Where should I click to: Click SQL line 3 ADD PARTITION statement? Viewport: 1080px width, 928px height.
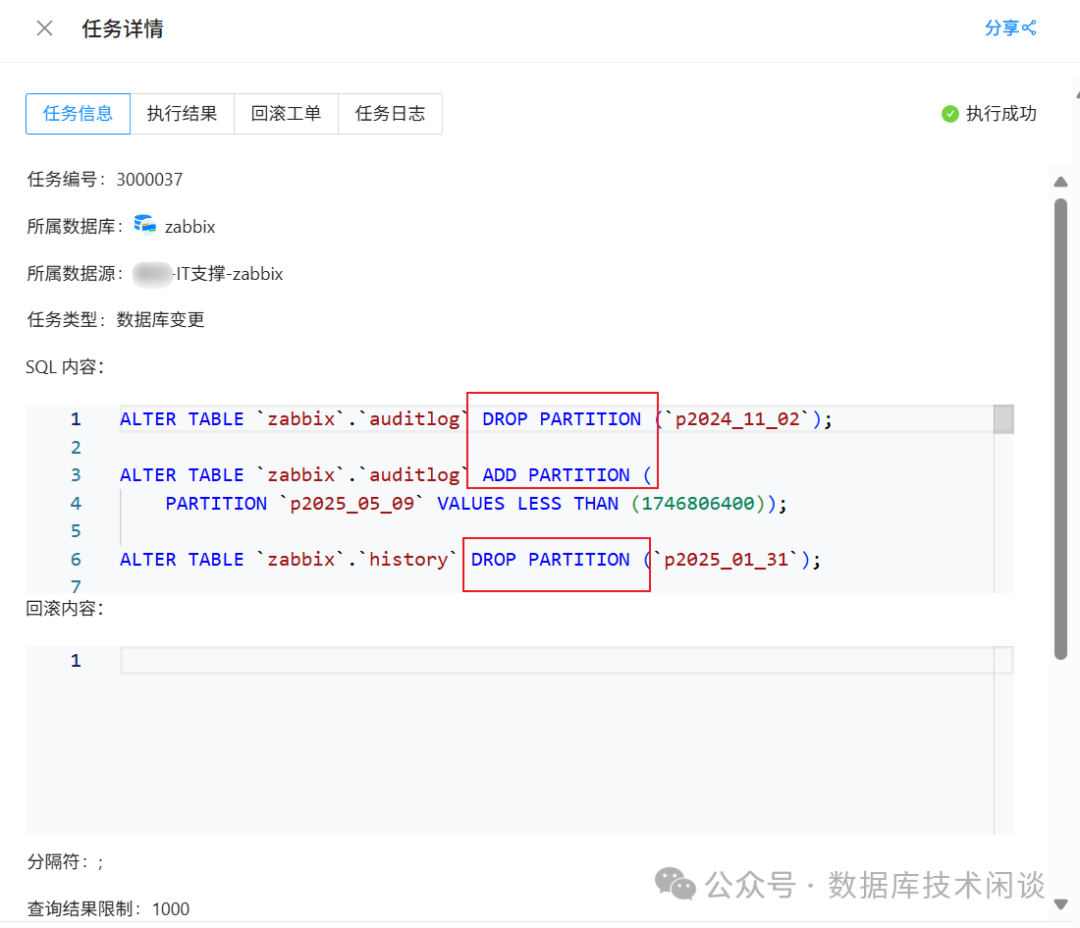(x=386, y=475)
